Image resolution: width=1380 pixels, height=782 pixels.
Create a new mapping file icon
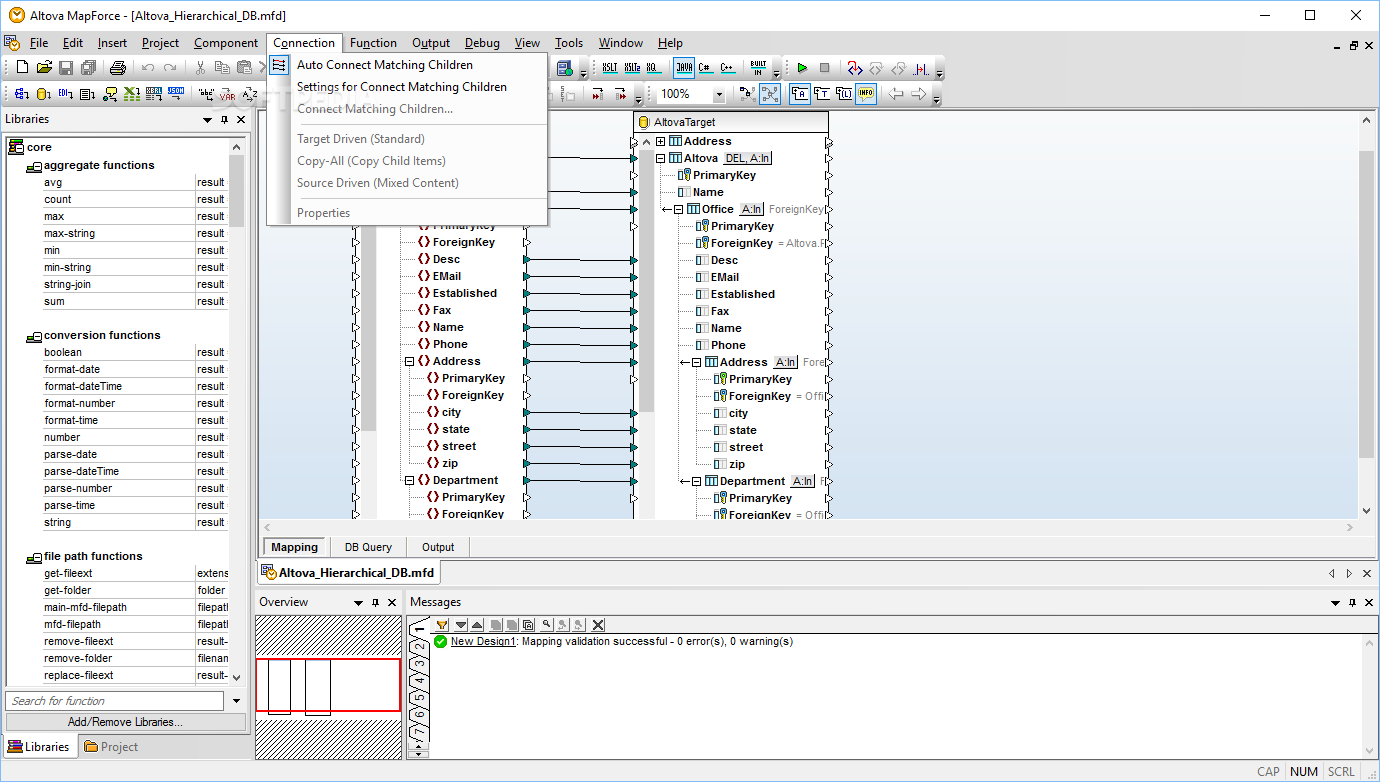[22, 67]
